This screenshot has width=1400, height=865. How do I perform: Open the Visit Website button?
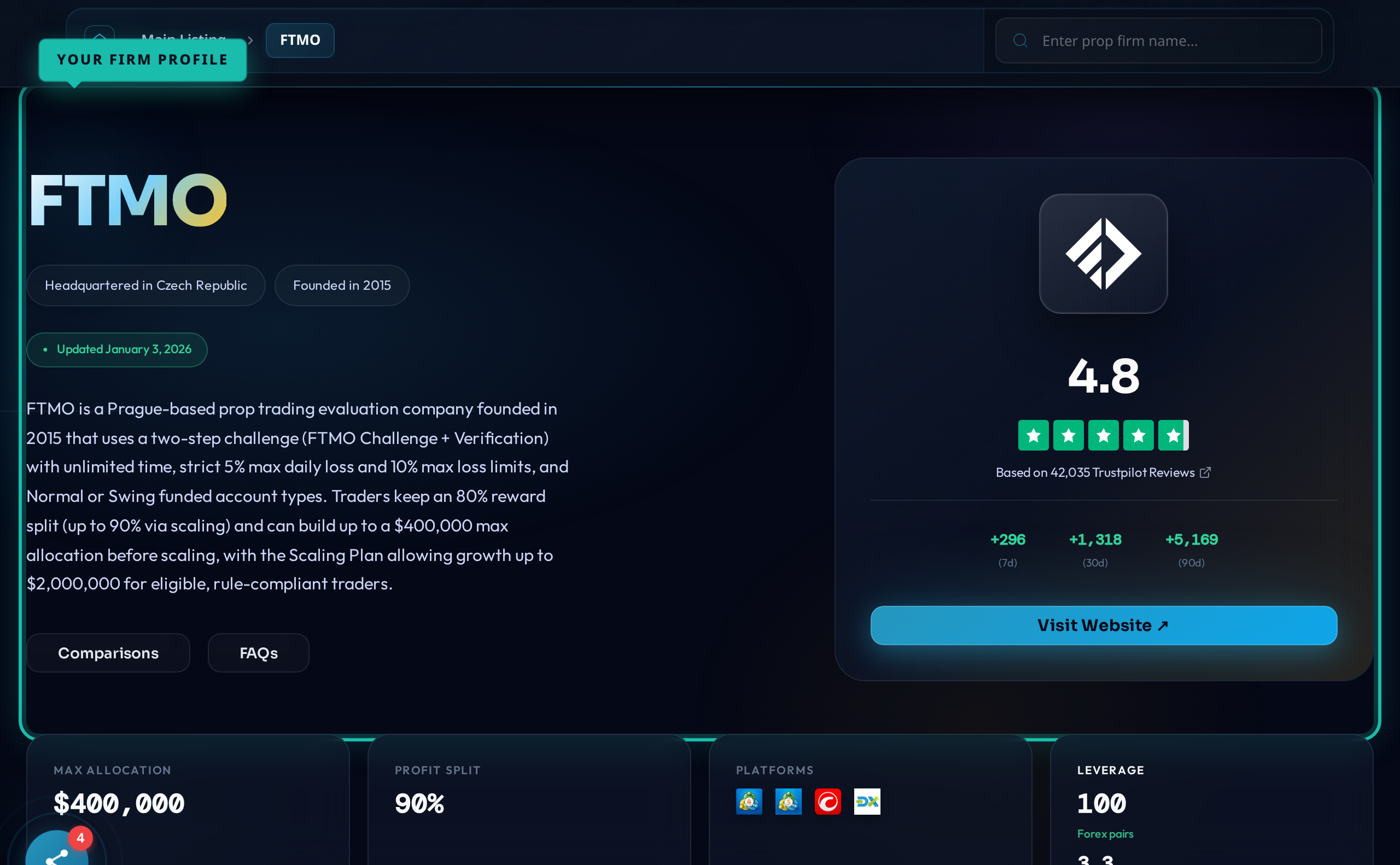coord(1104,626)
